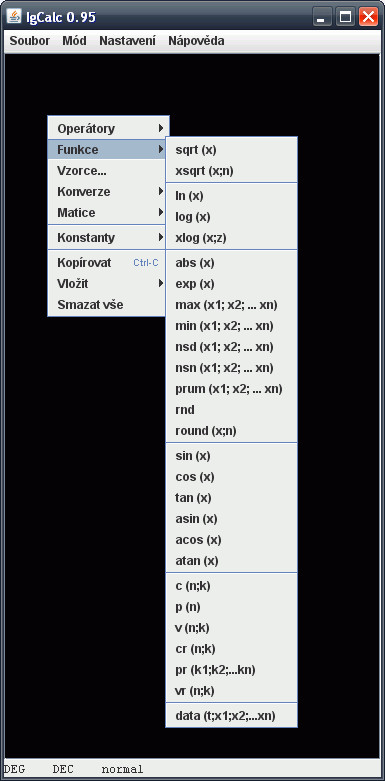Insert the atan (x) function
This screenshot has height=781, width=385.
click(x=232, y=560)
